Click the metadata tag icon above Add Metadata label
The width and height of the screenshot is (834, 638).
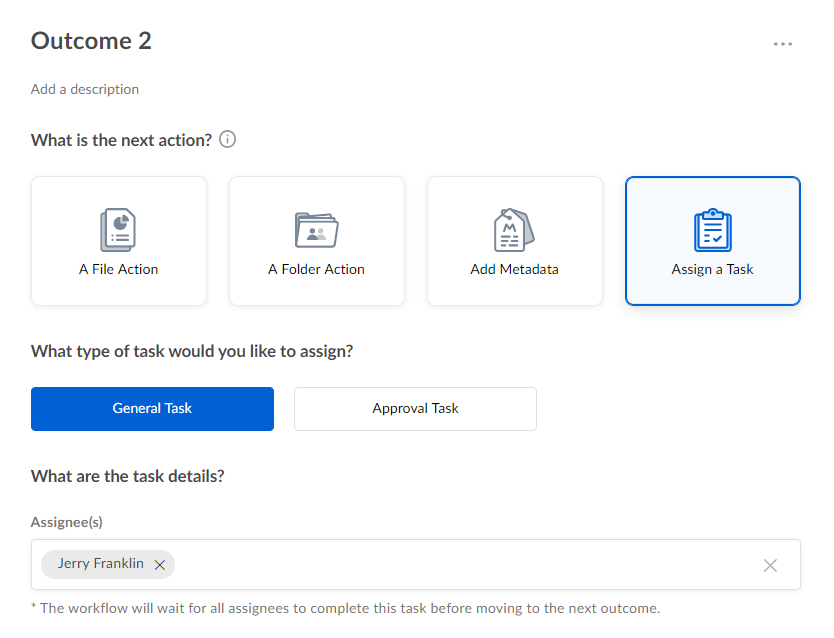point(514,230)
